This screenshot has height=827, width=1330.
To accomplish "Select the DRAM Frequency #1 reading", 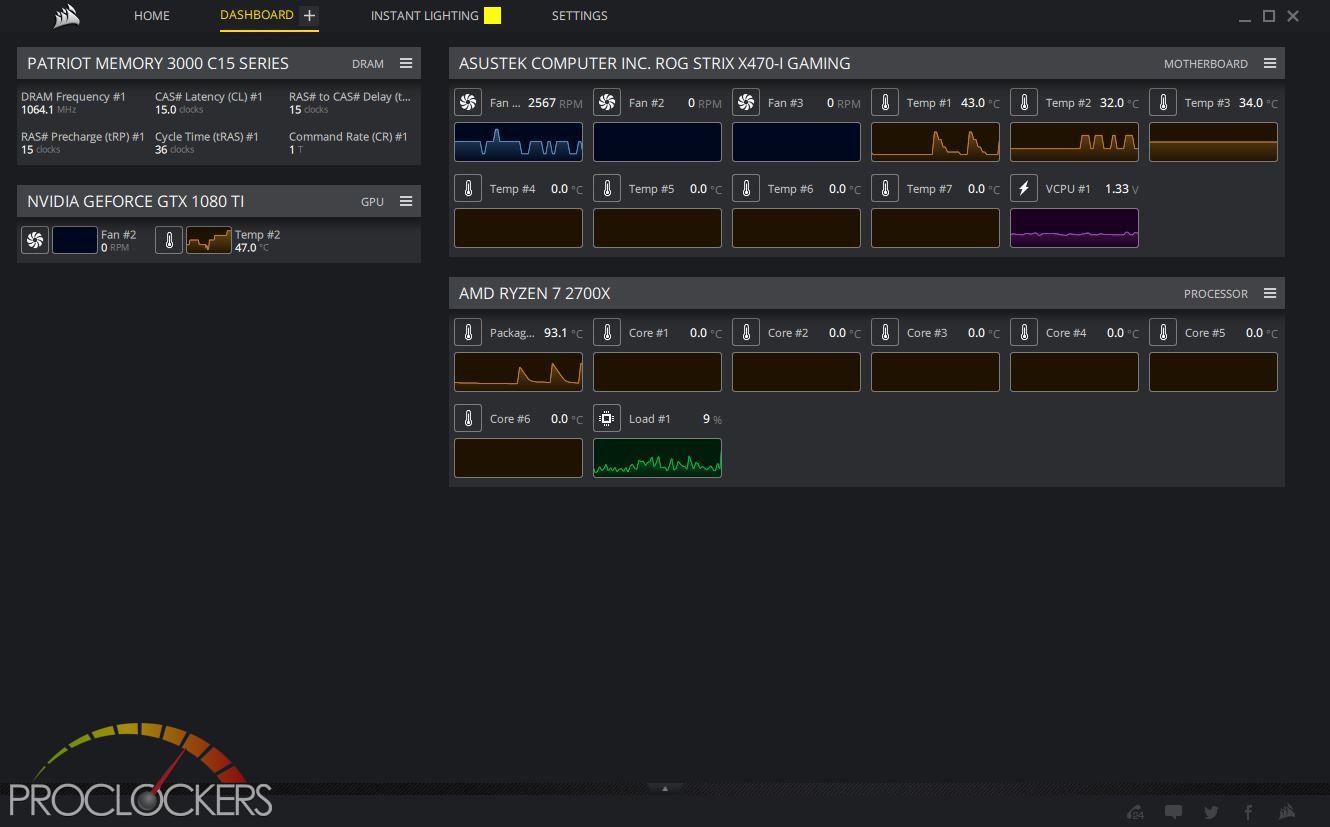I will (x=74, y=103).
